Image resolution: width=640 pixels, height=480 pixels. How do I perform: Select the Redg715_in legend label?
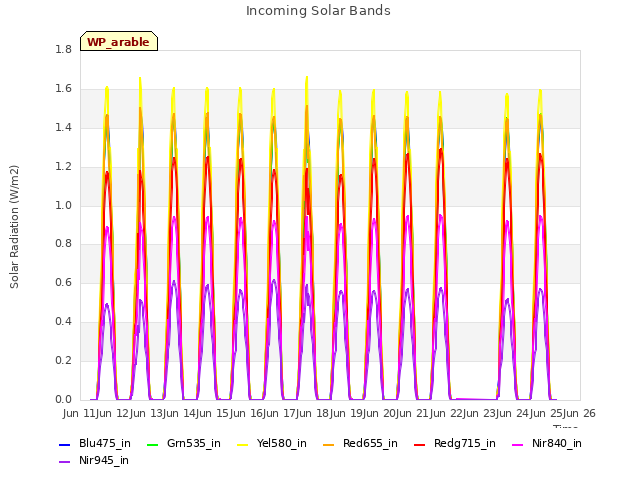pos(465,444)
